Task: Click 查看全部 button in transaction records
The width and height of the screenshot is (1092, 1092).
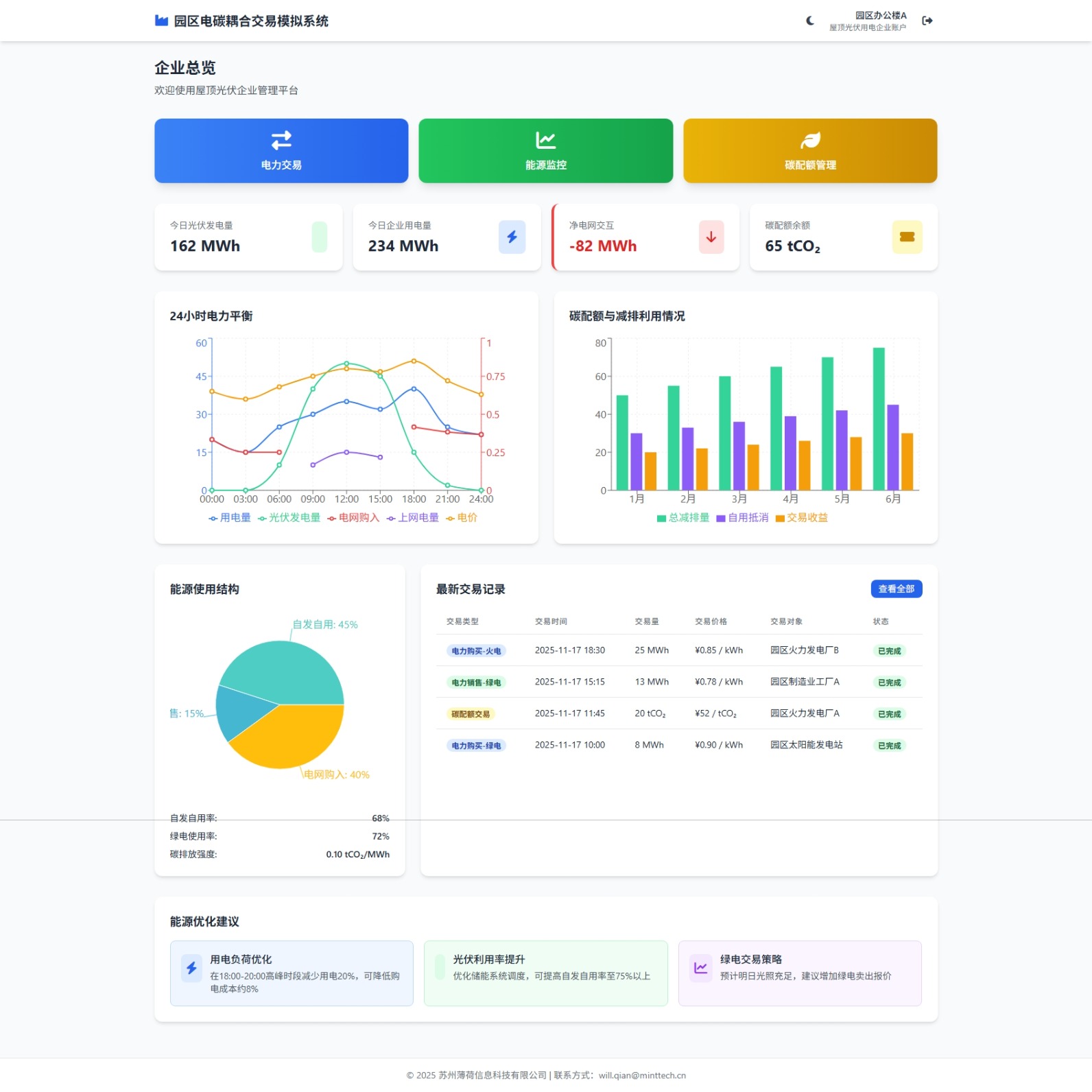Action: click(x=896, y=589)
